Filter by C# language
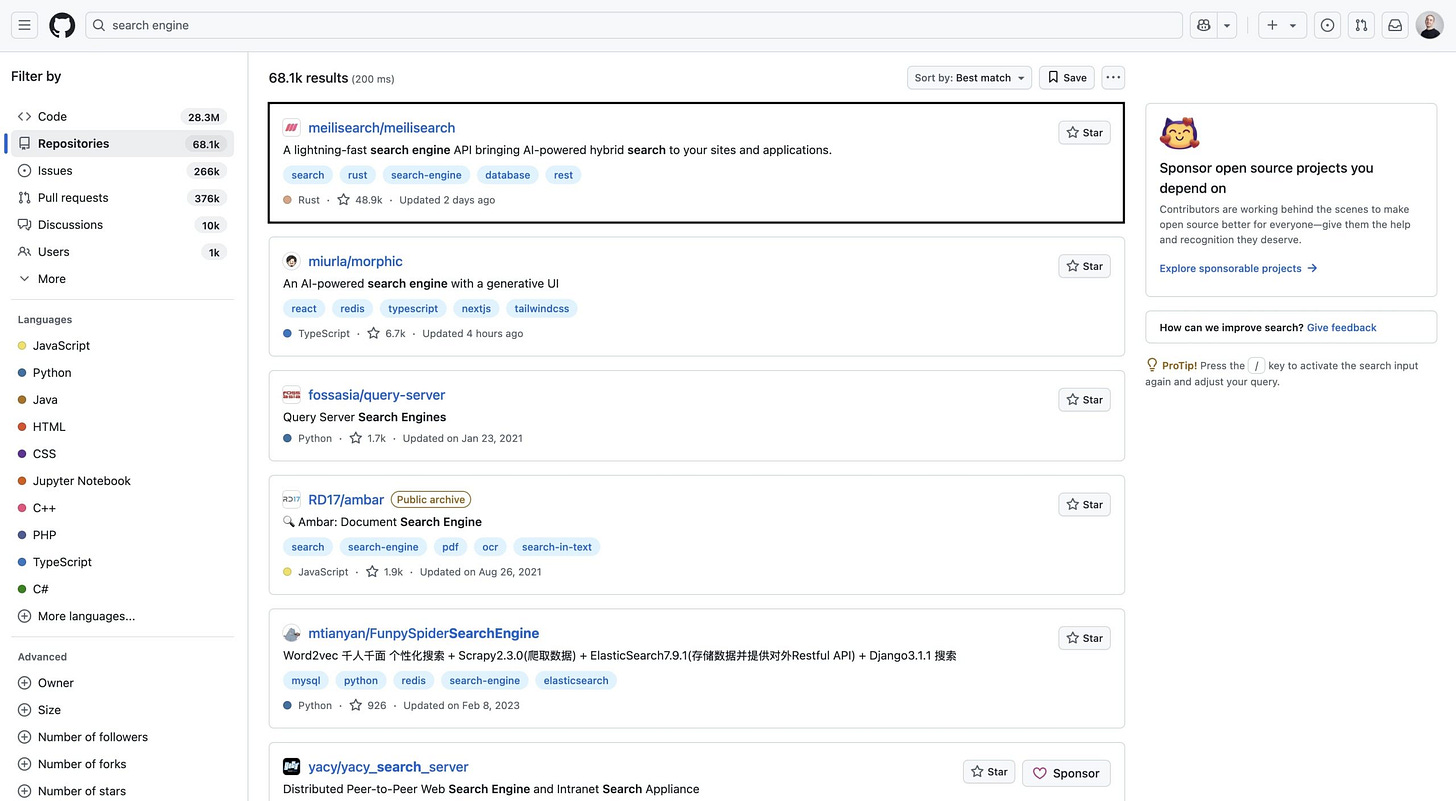This screenshot has height=801, width=1456. 121,589
